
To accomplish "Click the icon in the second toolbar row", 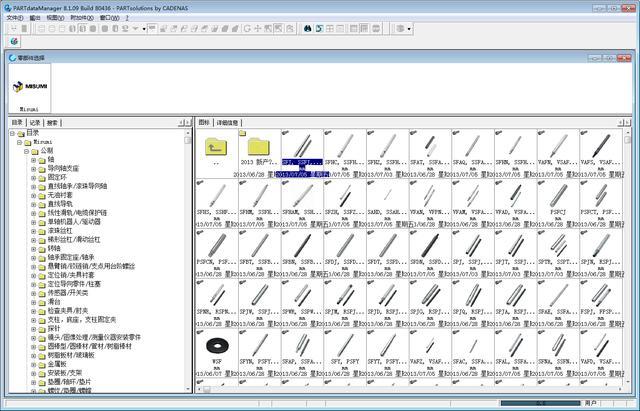I will click(x=13, y=42).
